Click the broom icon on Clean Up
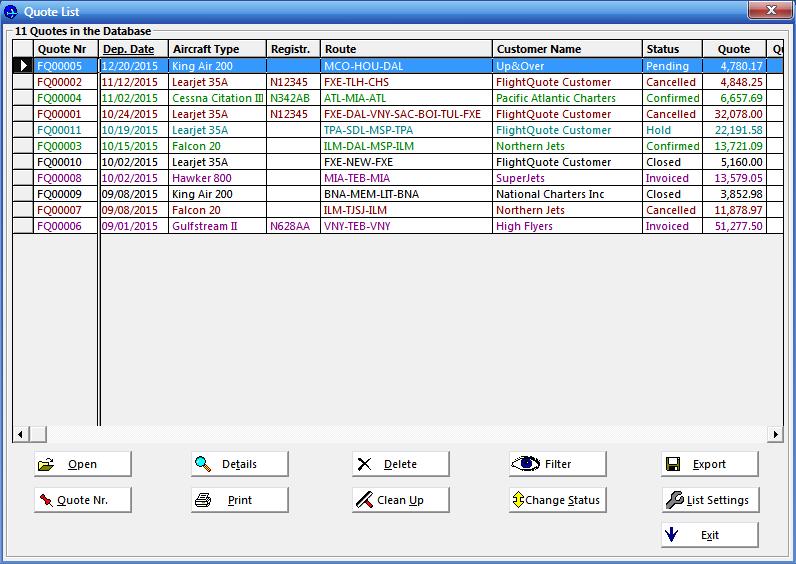Screen dimensions: 796x564 pyautogui.click(x=364, y=500)
